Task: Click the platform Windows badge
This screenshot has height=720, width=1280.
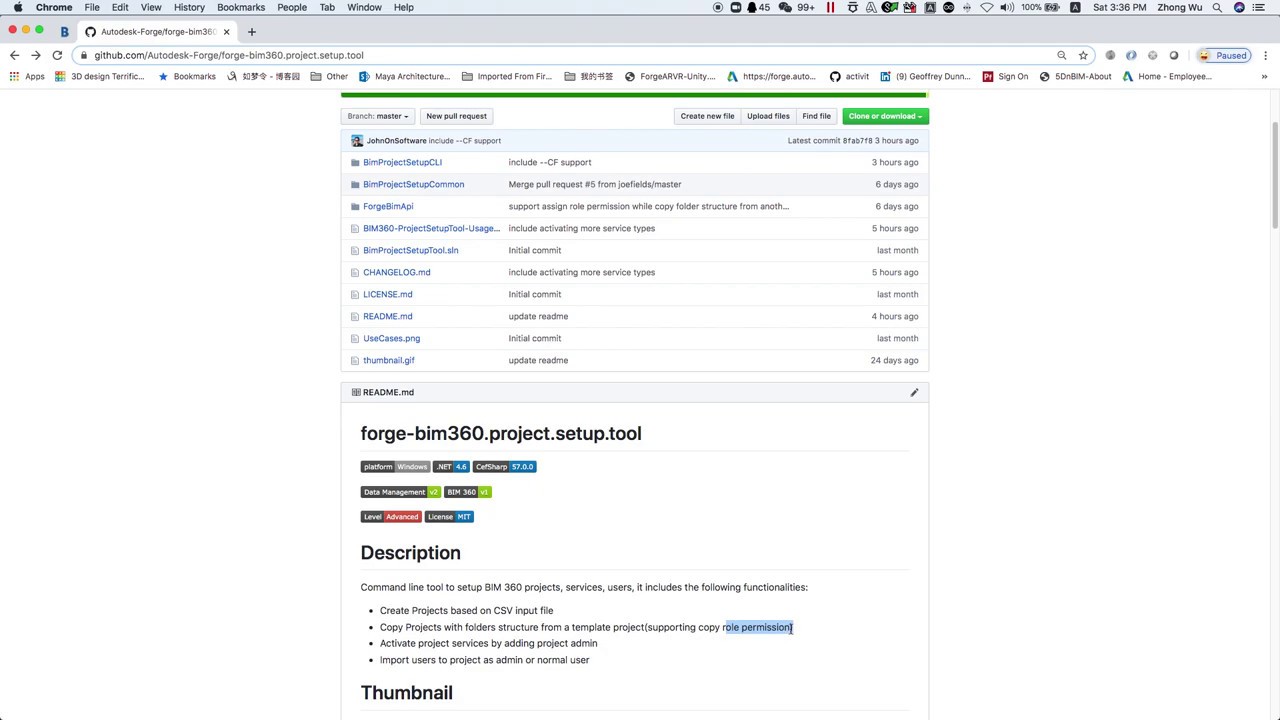Action: coord(395,467)
